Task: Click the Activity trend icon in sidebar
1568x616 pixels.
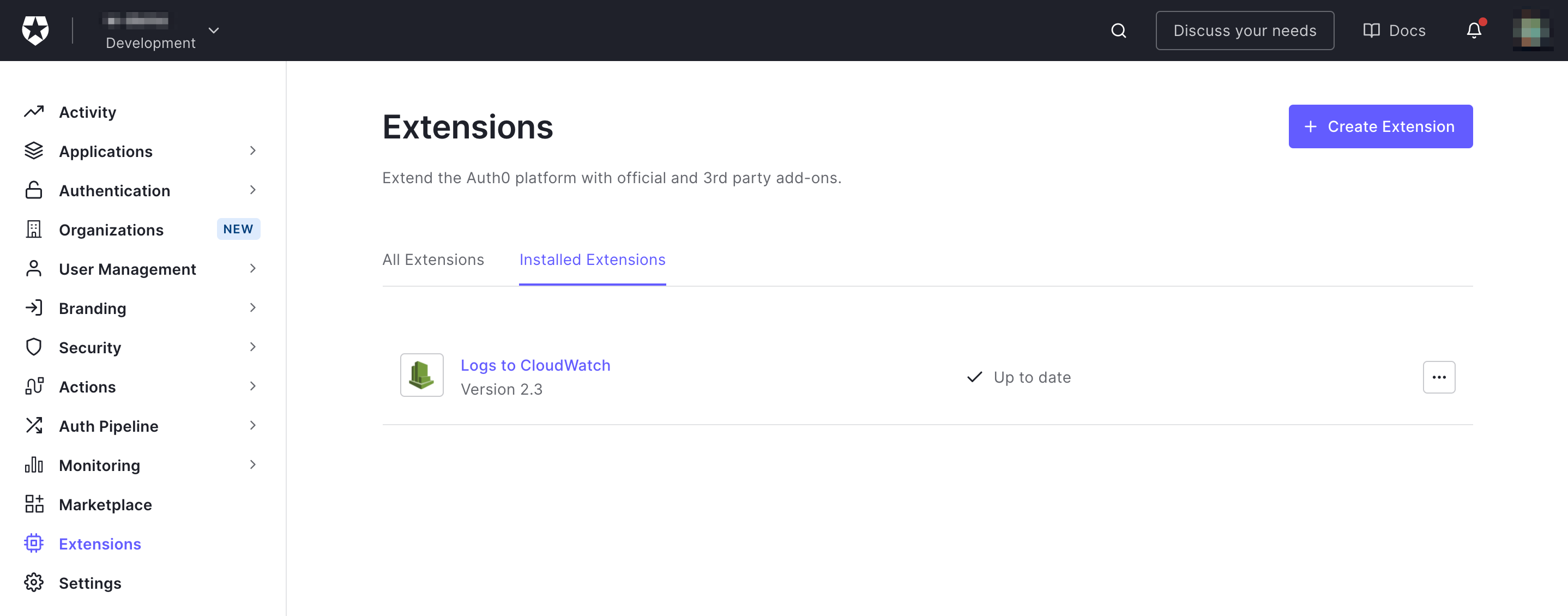Action: (34, 112)
